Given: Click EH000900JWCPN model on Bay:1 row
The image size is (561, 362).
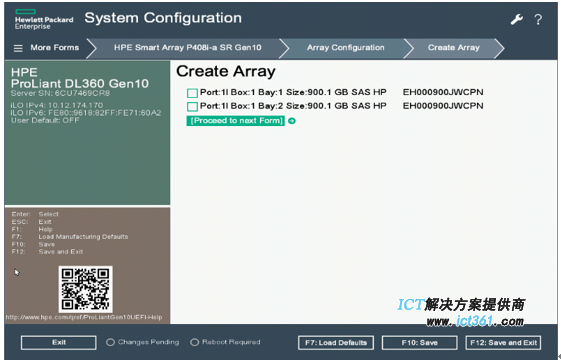Looking at the screenshot, I should click(443, 92).
